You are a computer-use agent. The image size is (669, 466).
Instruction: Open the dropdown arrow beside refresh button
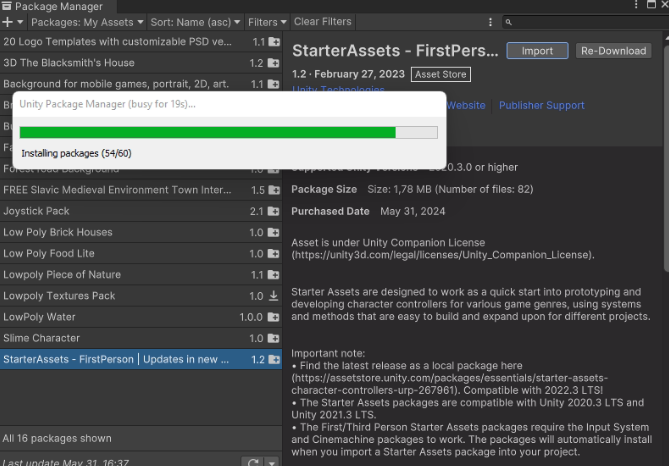[272, 462]
